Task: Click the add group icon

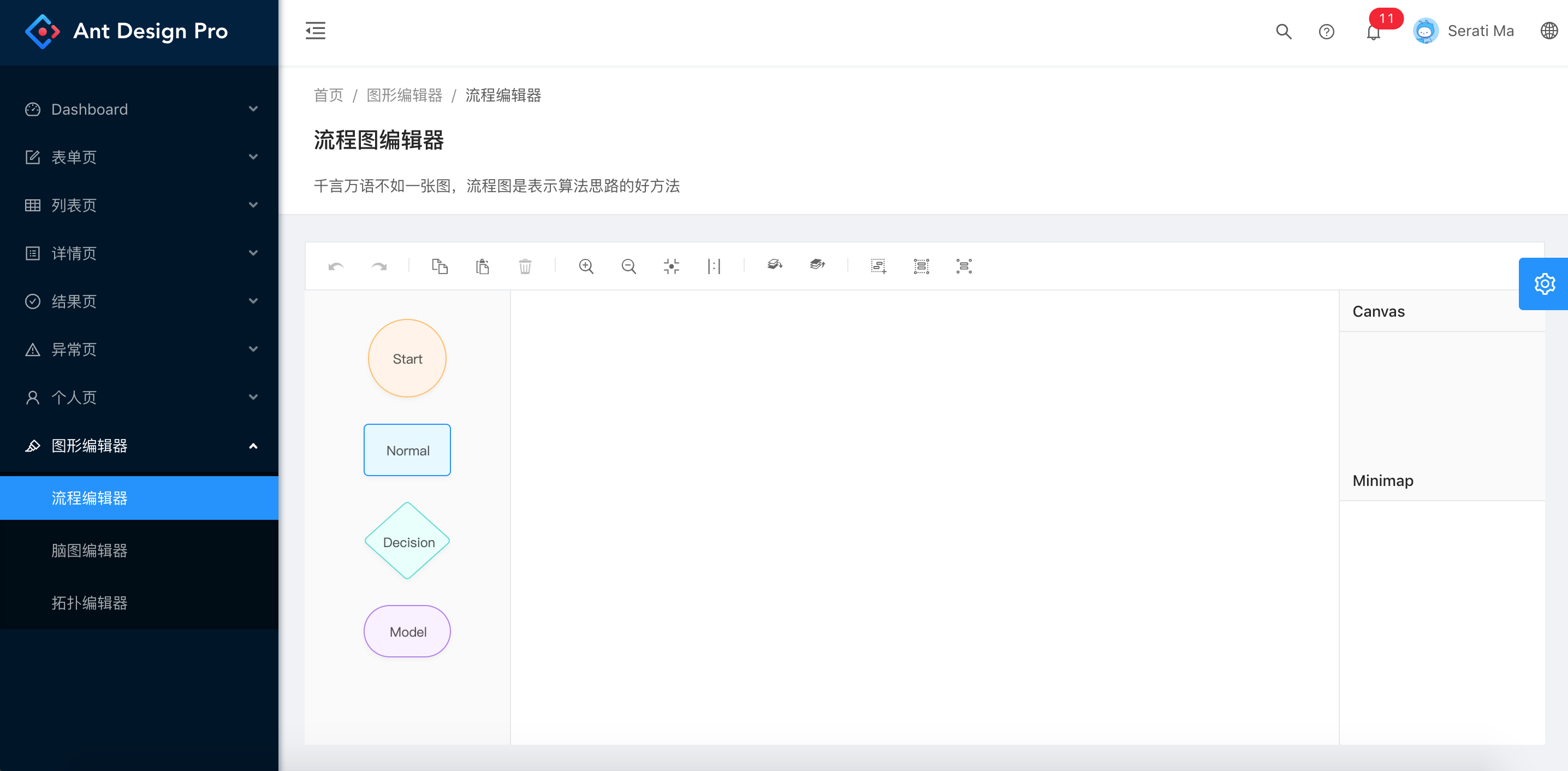Action: click(922, 266)
